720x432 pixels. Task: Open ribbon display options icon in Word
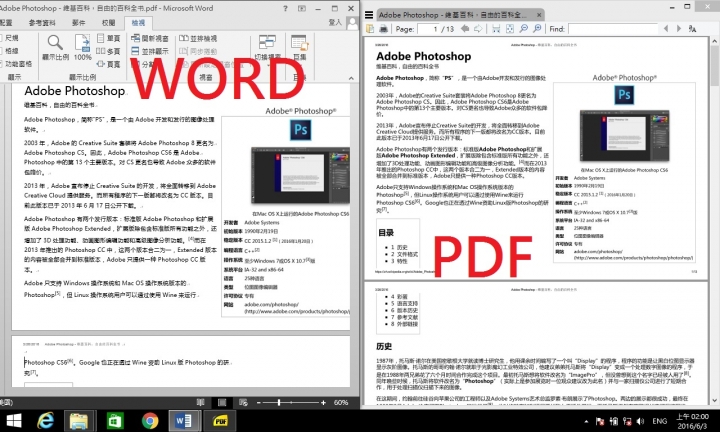click(x=302, y=8)
